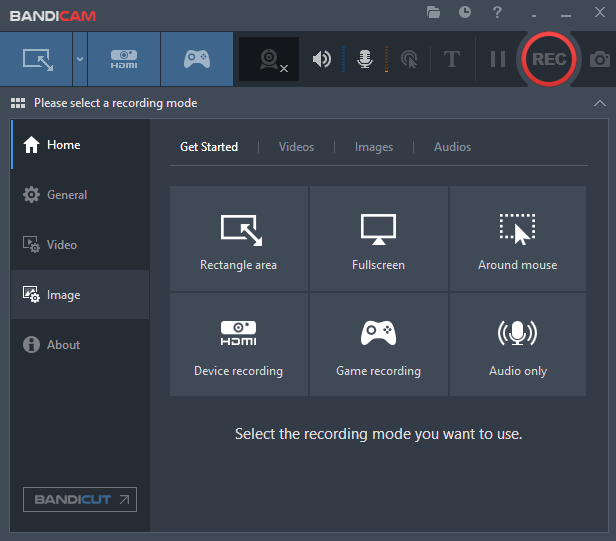This screenshot has width=616, height=541.
Task: Switch to game recording mode in toolbar
Action: [x=197, y=59]
